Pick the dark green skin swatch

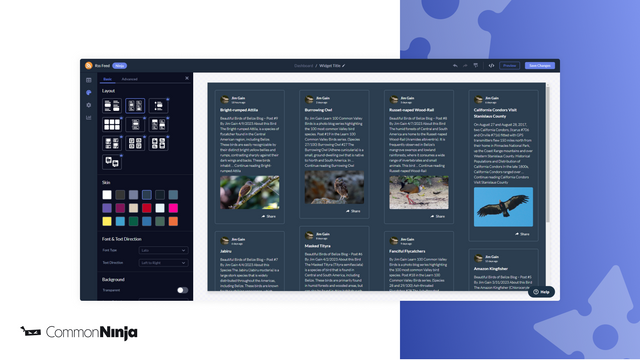(x=133, y=221)
